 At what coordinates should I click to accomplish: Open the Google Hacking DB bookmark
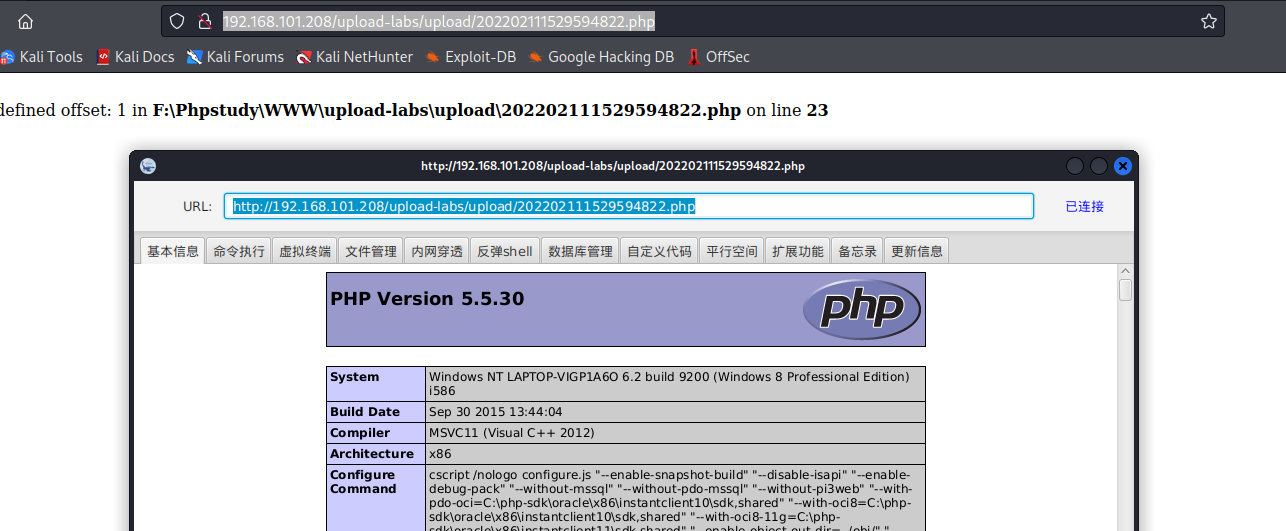coord(601,57)
